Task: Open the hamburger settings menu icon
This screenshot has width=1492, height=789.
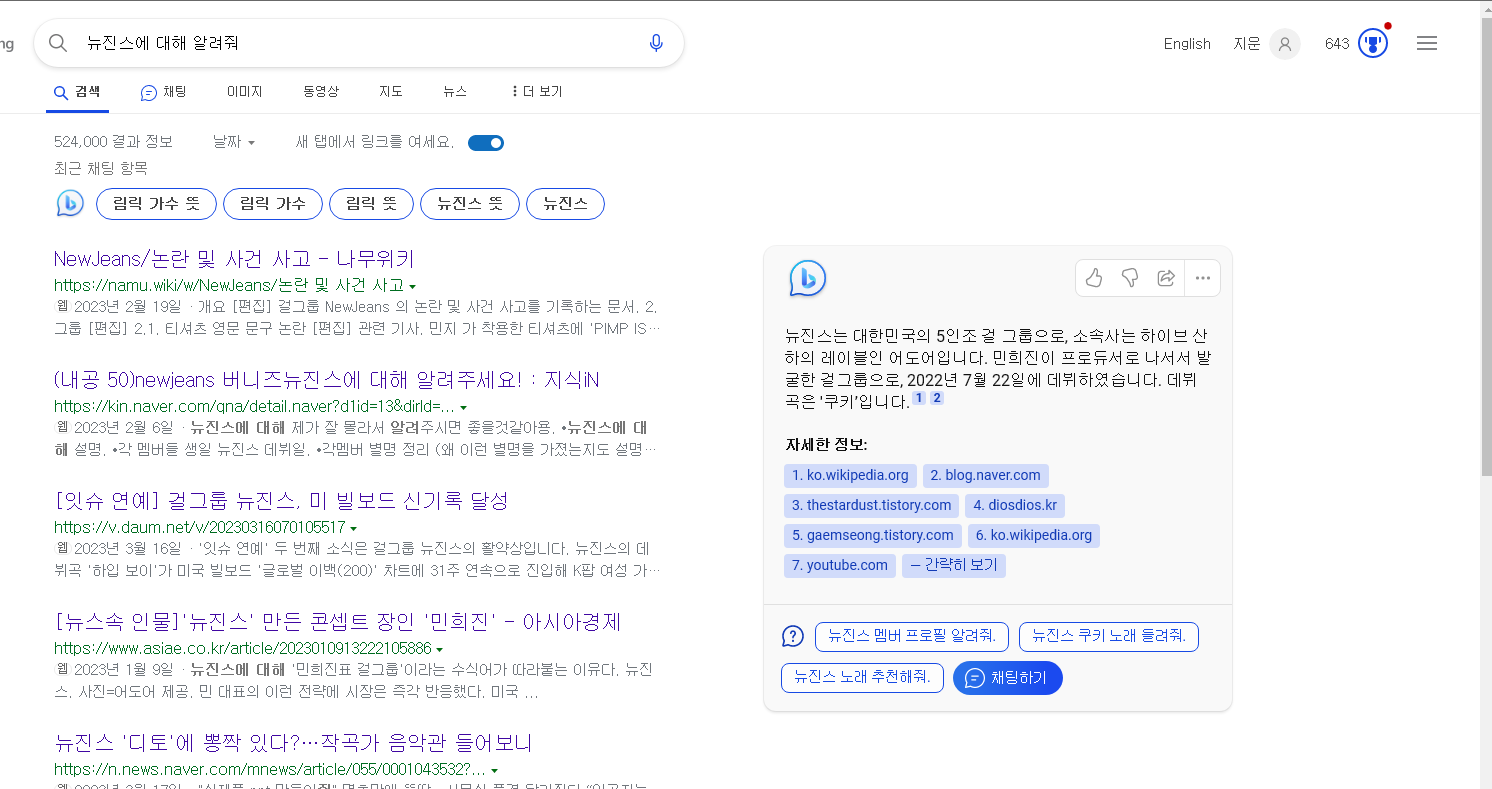Action: [1427, 44]
